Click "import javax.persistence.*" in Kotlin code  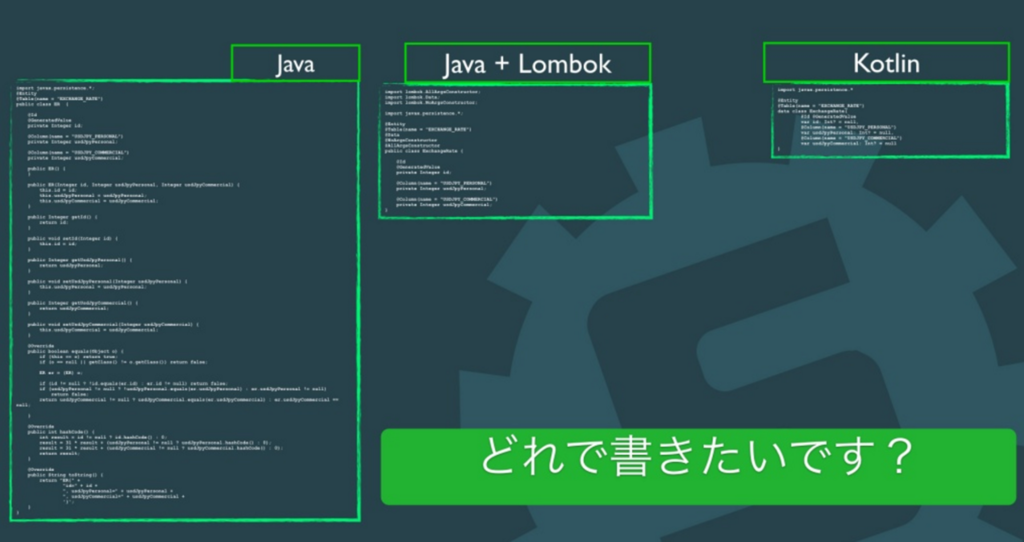pos(815,89)
